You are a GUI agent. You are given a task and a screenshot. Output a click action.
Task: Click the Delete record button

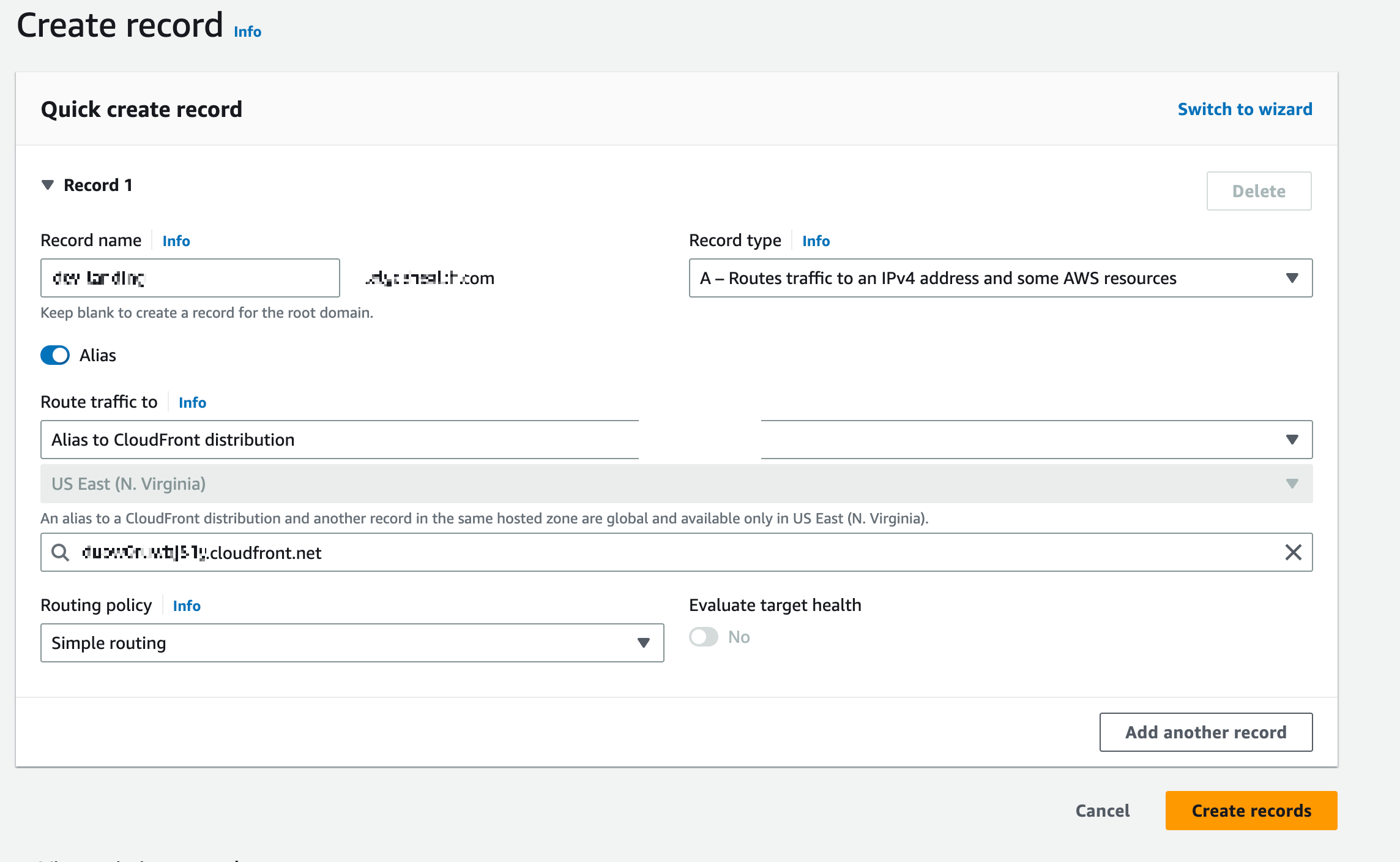[1258, 191]
